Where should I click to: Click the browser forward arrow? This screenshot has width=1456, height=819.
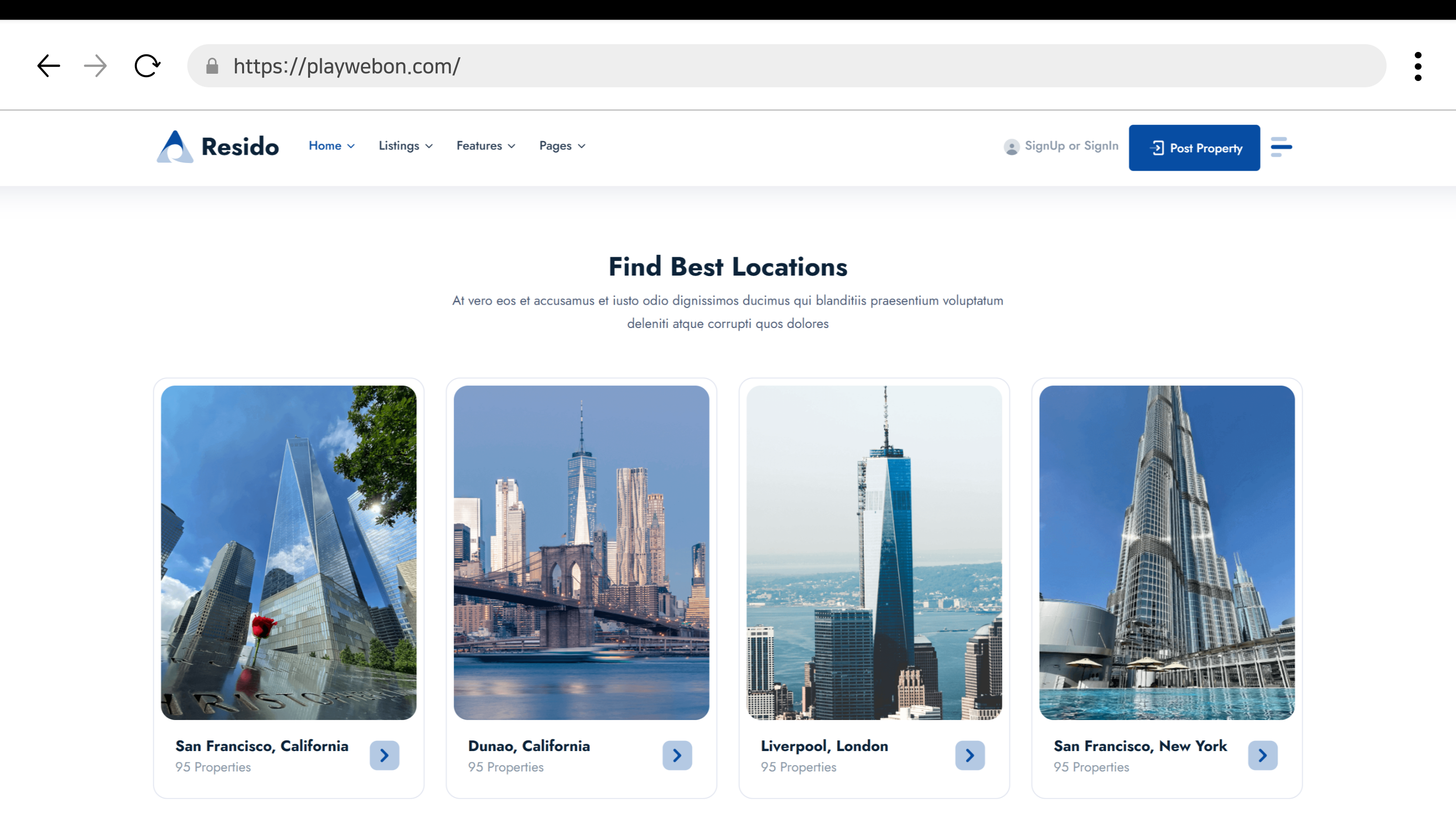(x=95, y=66)
